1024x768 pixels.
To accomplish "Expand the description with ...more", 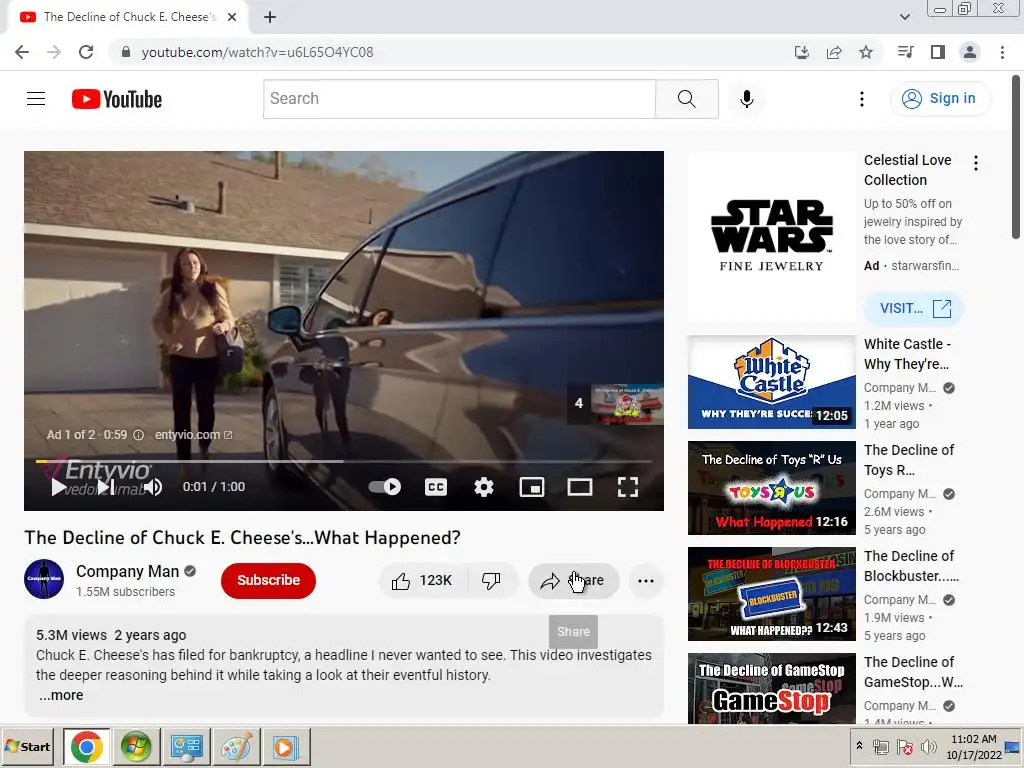I will (61, 696).
